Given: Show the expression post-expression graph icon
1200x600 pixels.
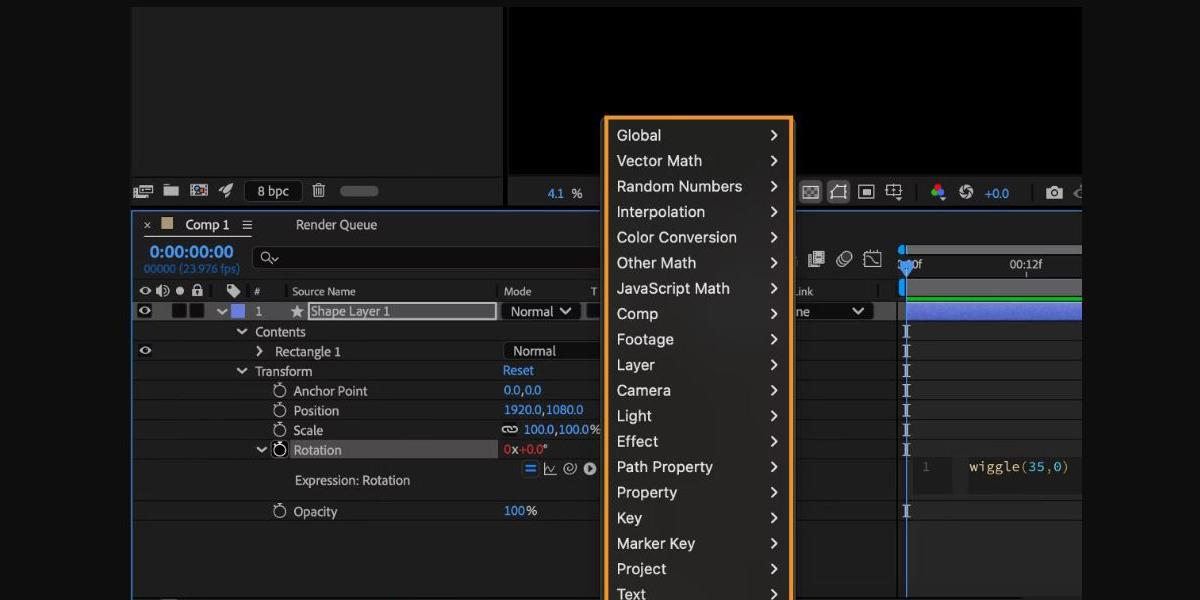Looking at the screenshot, I should coord(550,469).
